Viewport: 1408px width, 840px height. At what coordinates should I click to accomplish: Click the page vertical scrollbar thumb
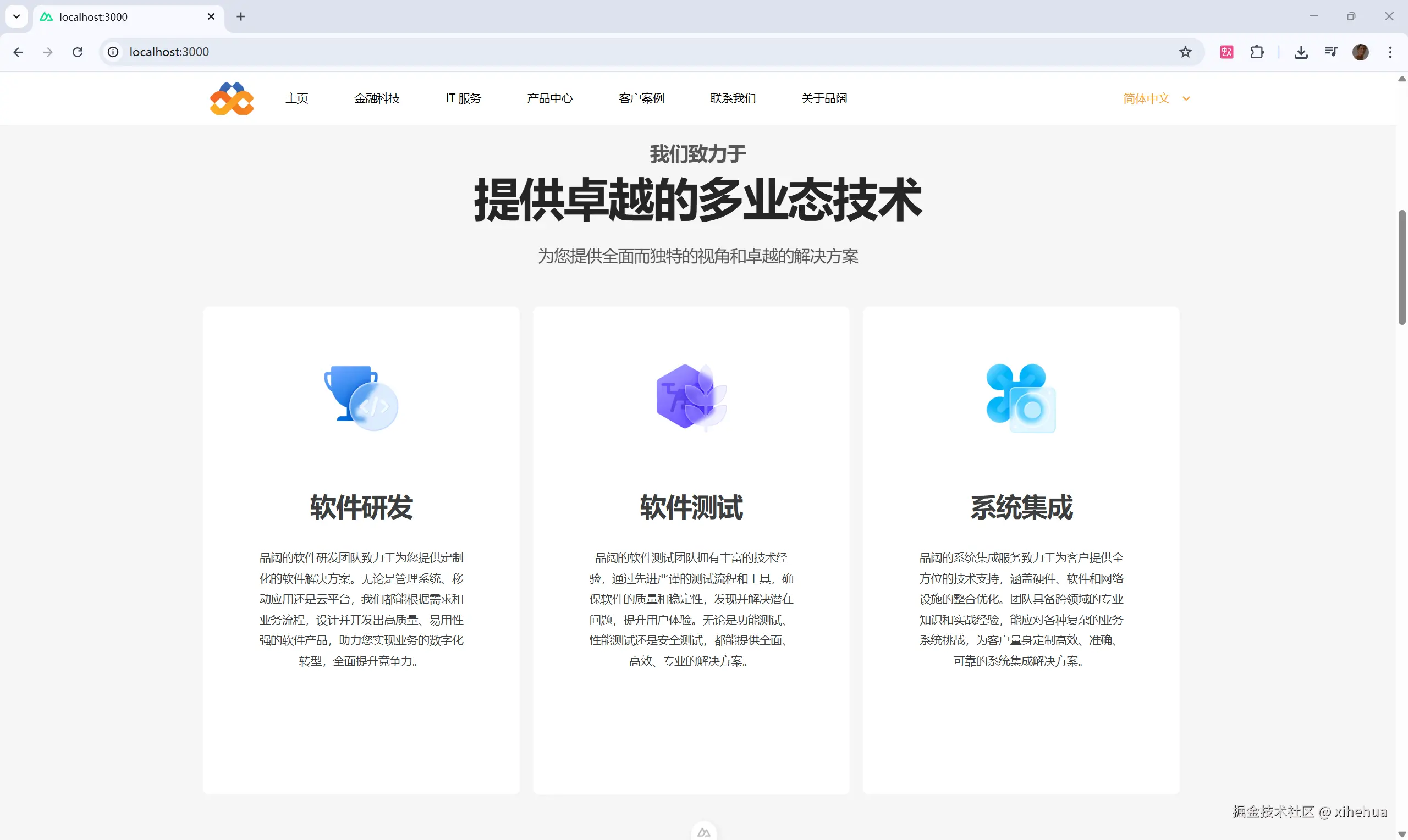1402,267
